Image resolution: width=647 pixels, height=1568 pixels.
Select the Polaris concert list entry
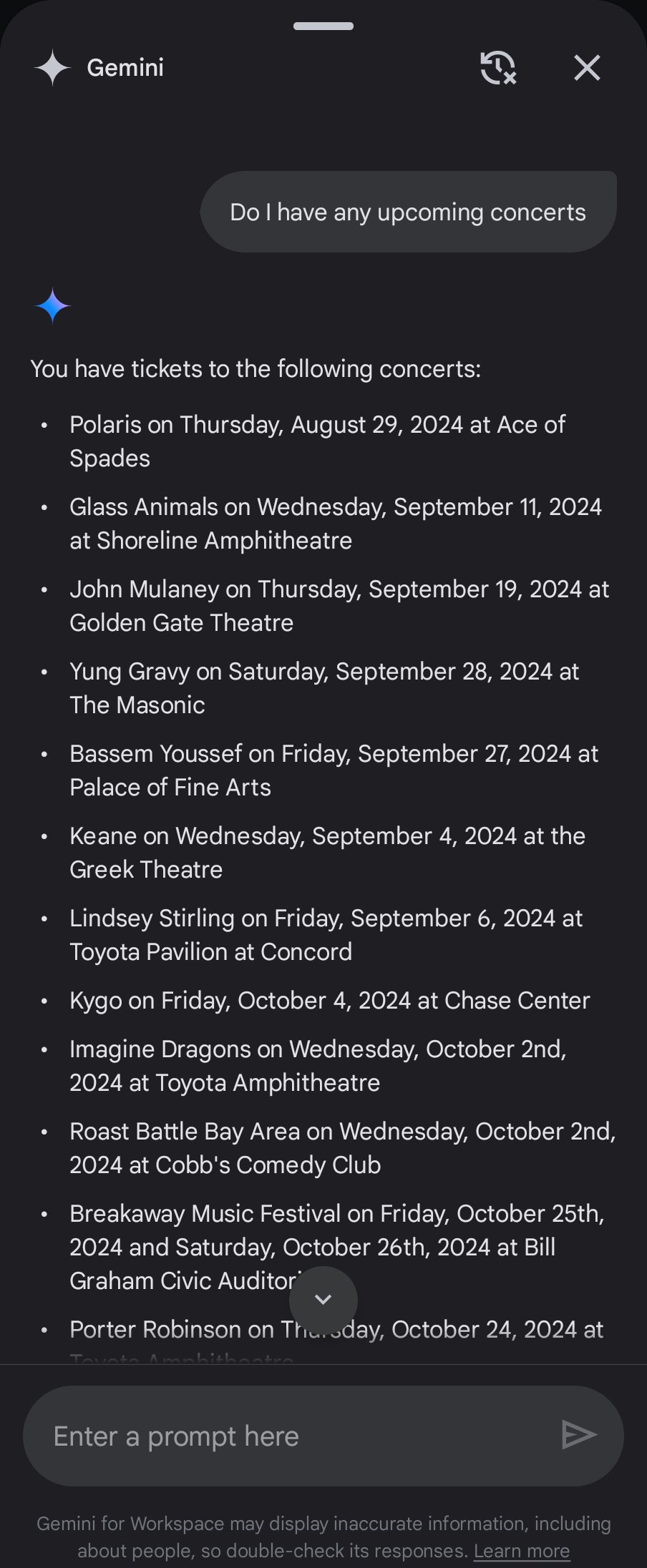pos(317,441)
